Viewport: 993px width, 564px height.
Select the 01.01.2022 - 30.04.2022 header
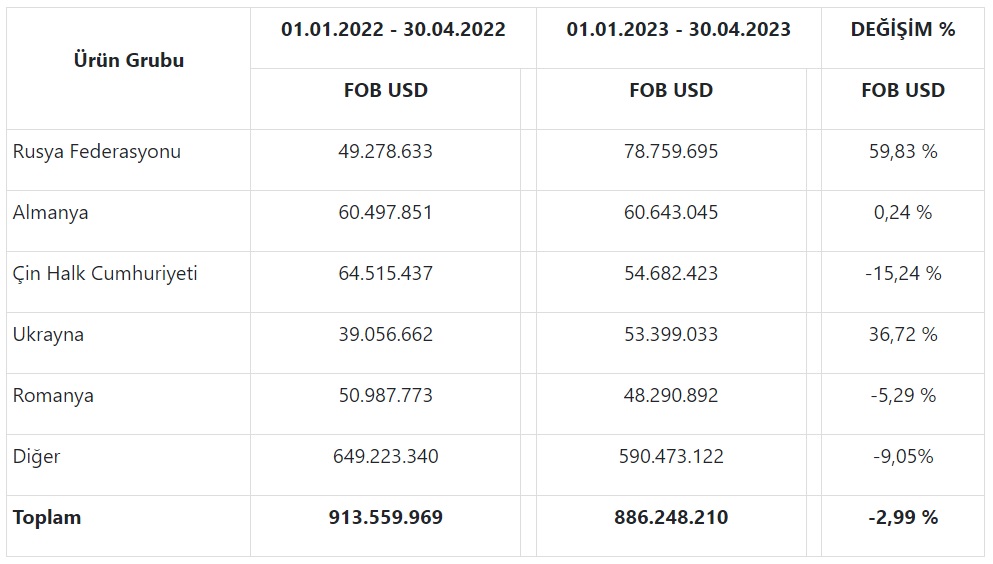393,29
